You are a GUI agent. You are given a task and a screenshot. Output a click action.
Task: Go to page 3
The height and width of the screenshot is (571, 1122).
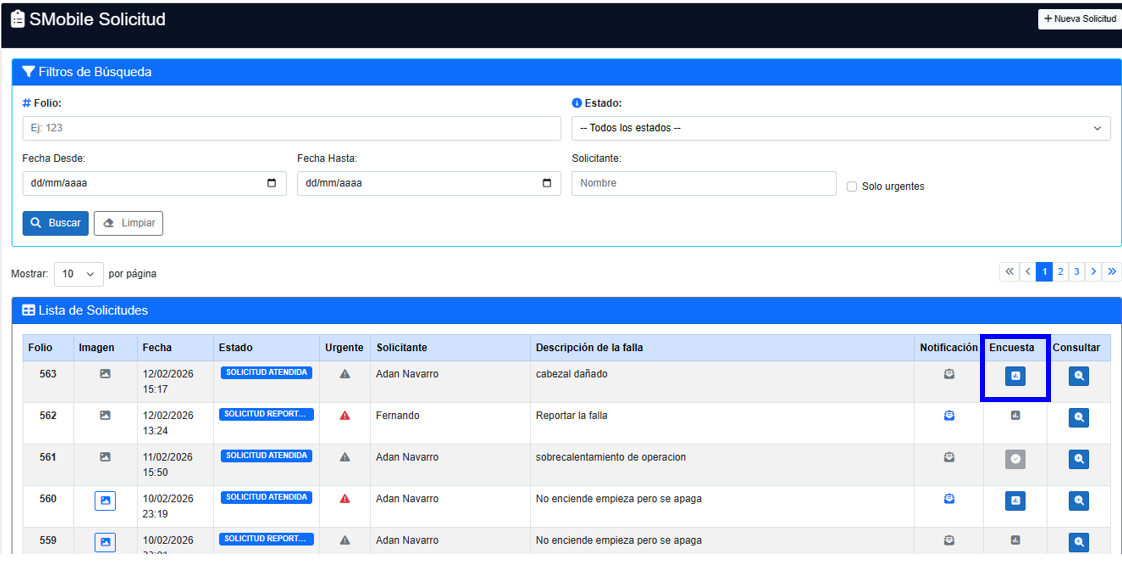point(1076,272)
